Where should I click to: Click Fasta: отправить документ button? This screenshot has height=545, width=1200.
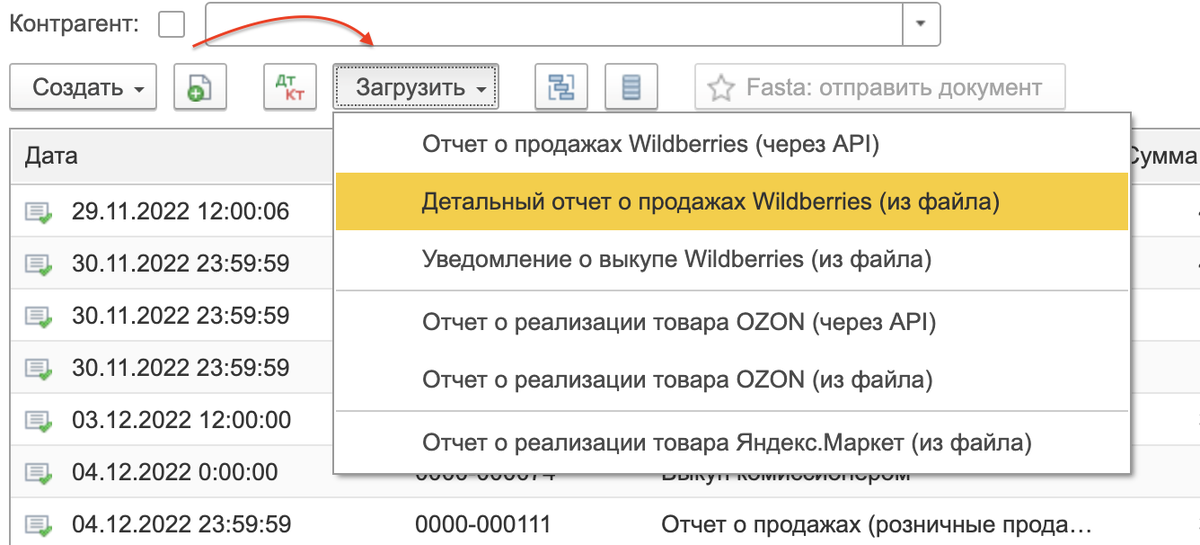point(880,87)
